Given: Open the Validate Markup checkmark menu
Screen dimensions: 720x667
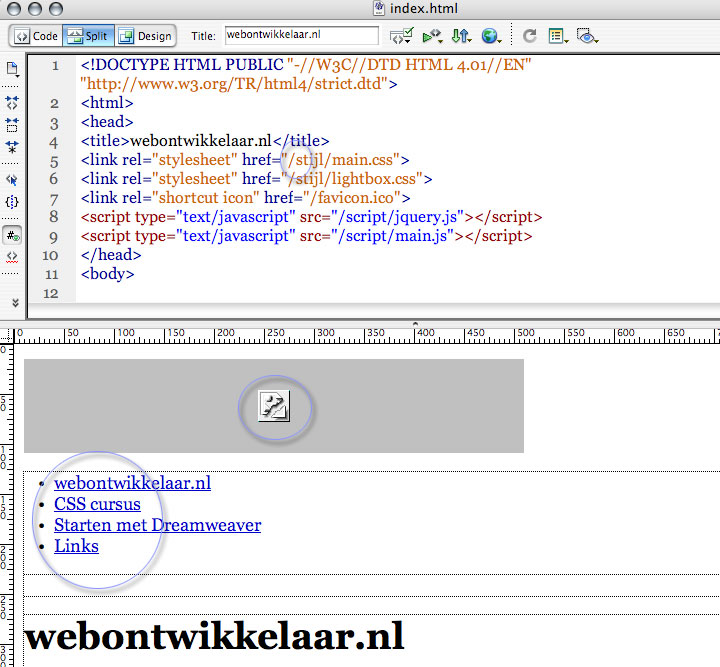Looking at the screenshot, I should point(402,36).
